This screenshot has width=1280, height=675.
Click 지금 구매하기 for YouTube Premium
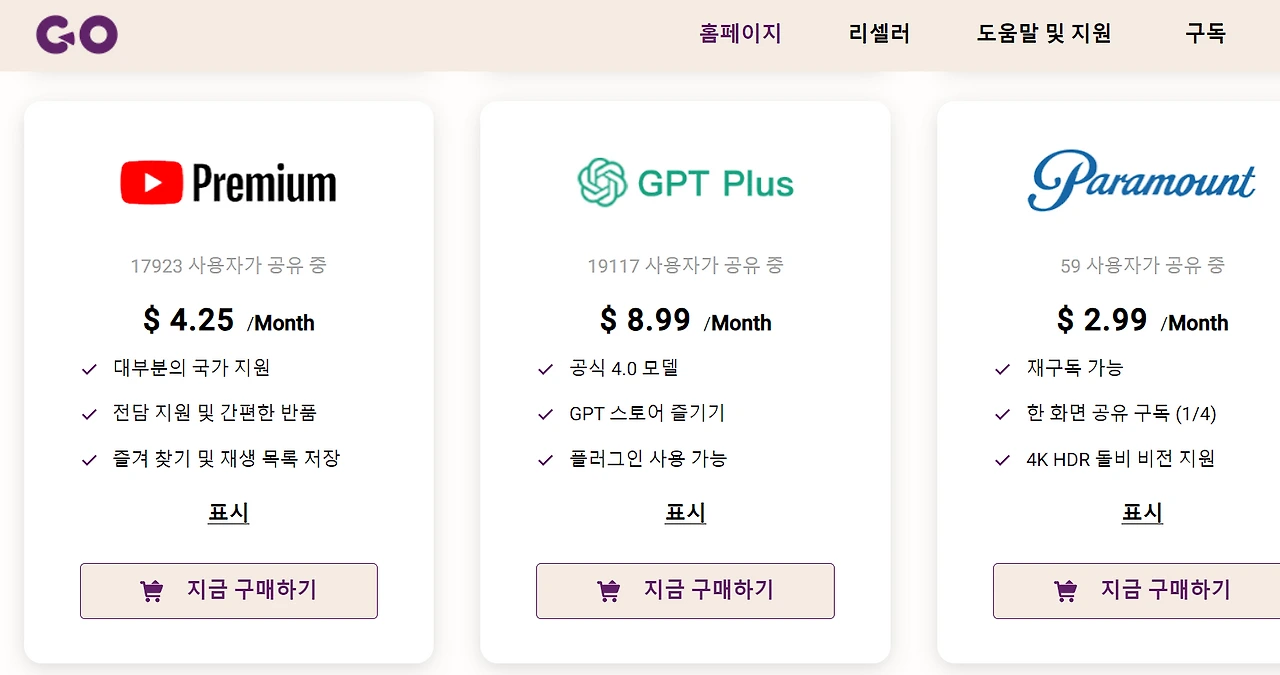coord(228,591)
